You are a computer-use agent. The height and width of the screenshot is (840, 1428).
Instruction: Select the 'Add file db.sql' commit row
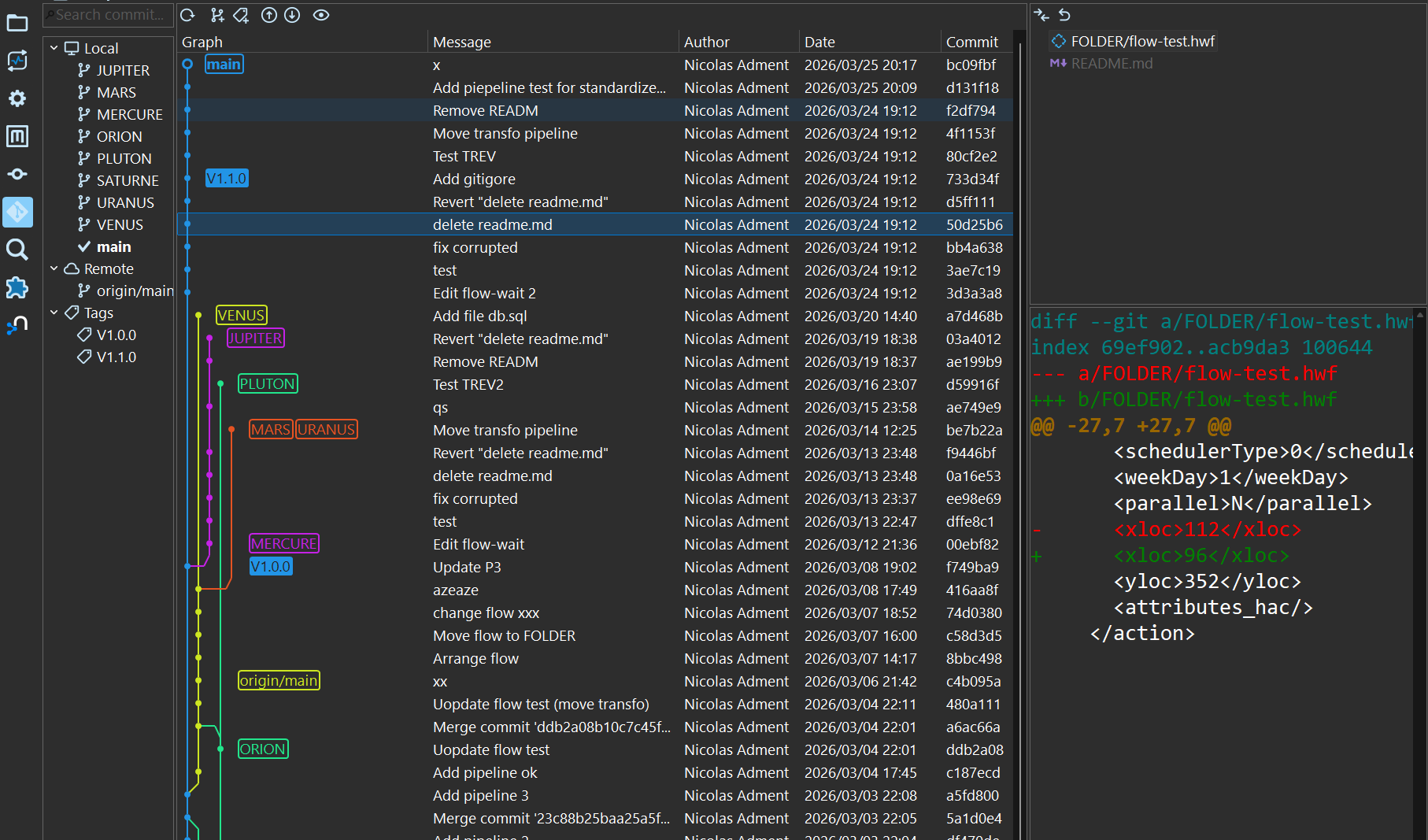pos(595,316)
